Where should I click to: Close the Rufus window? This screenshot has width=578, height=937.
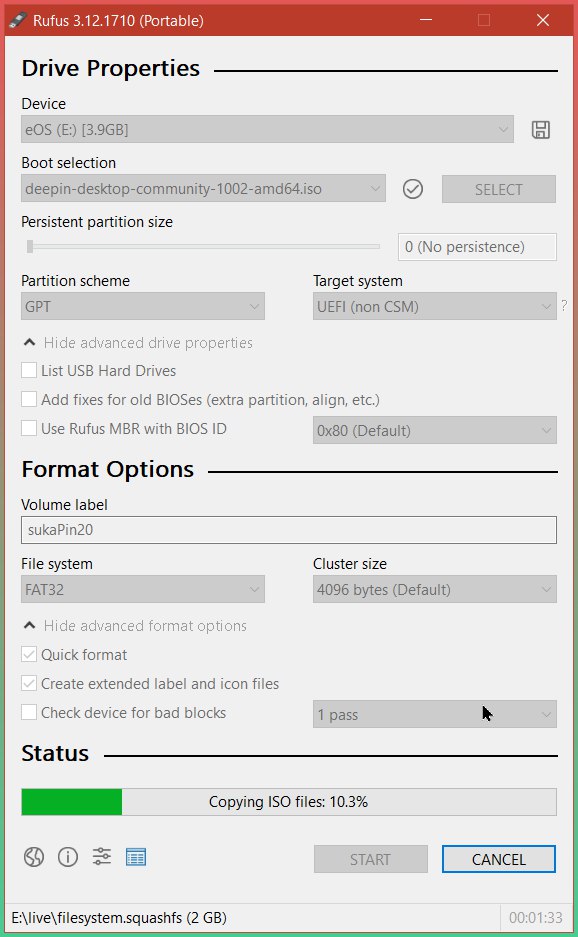(543, 20)
